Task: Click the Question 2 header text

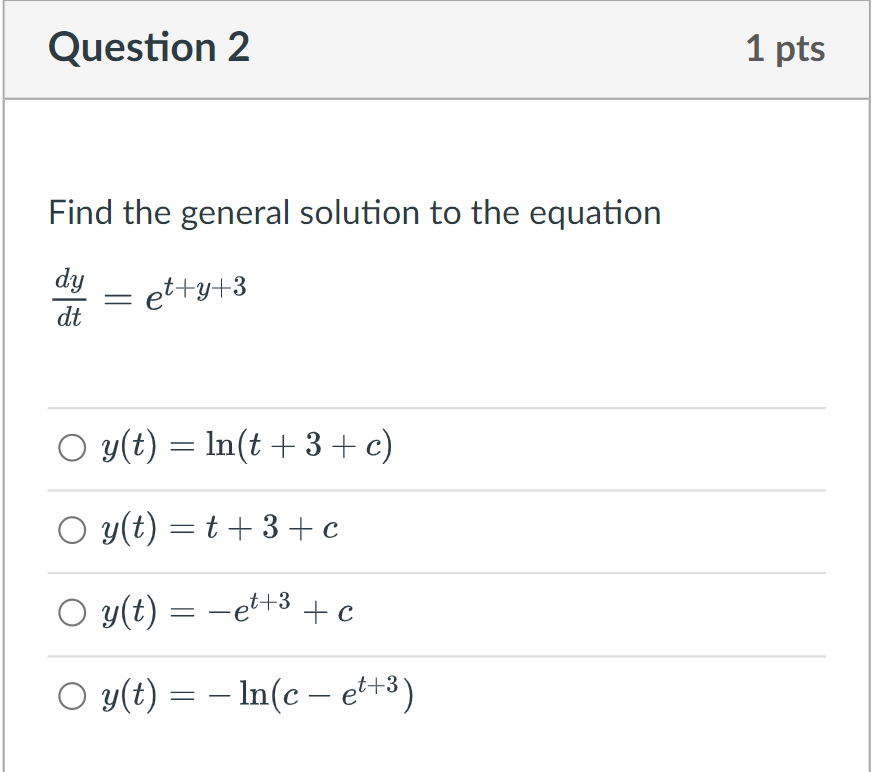Action: (149, 47)
